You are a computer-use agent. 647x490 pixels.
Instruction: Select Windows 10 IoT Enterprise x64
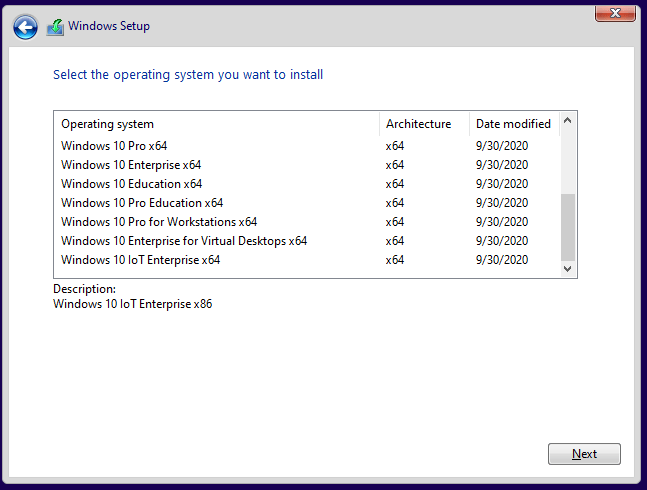[140, 260]
